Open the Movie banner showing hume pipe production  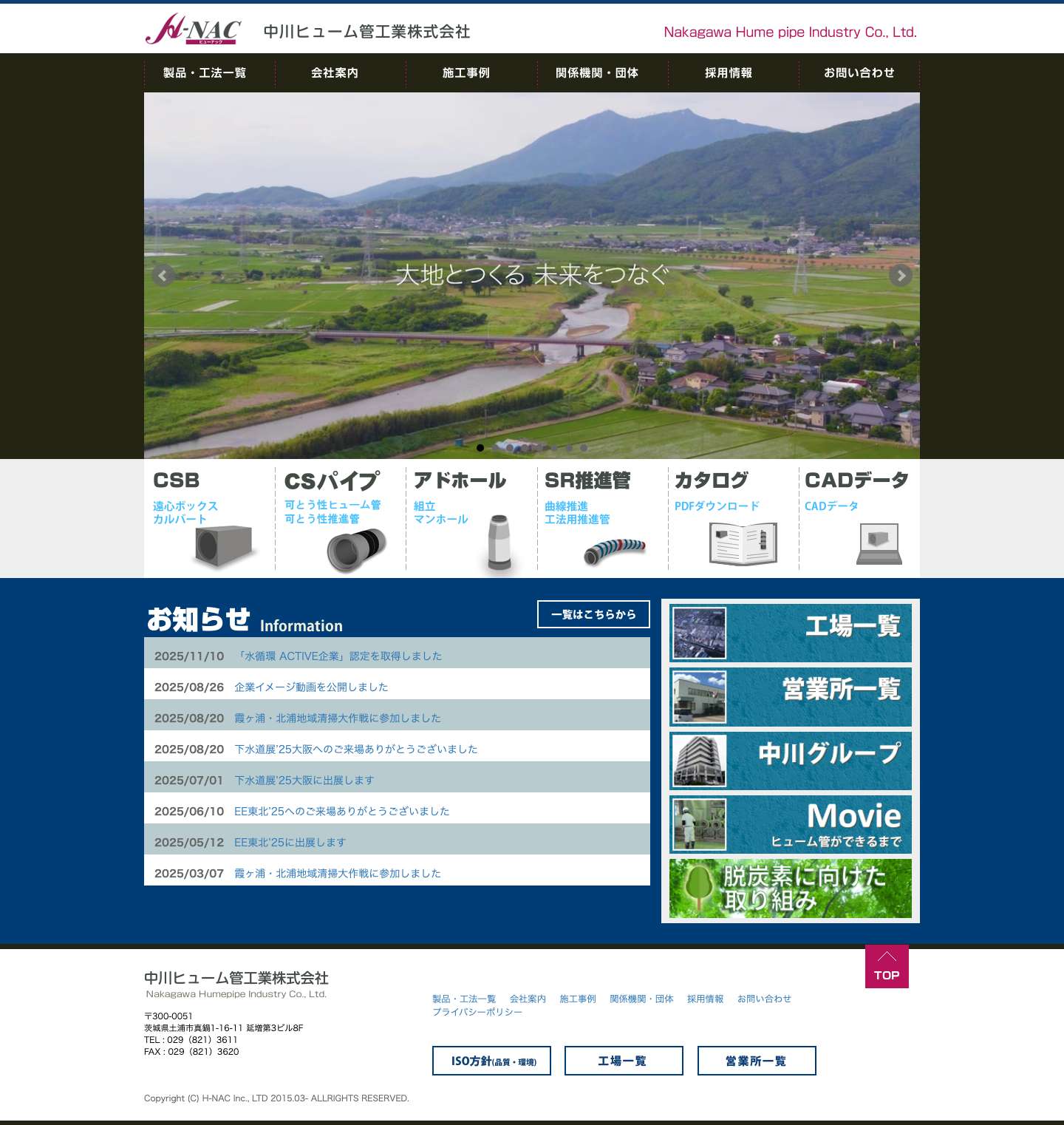[x=790, y=824]
